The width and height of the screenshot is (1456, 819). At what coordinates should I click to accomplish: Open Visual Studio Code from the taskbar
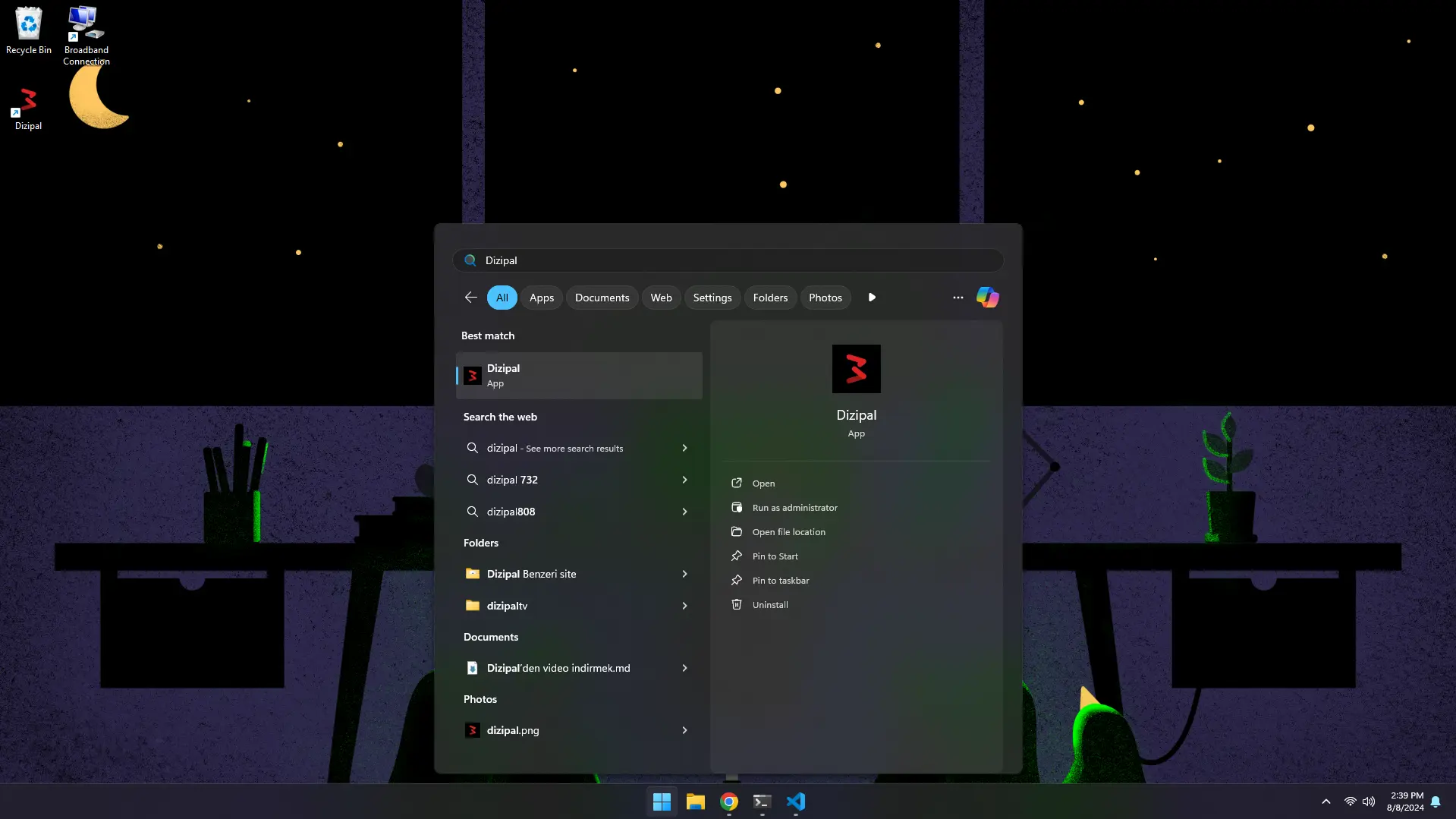click(x=795, y=802)
